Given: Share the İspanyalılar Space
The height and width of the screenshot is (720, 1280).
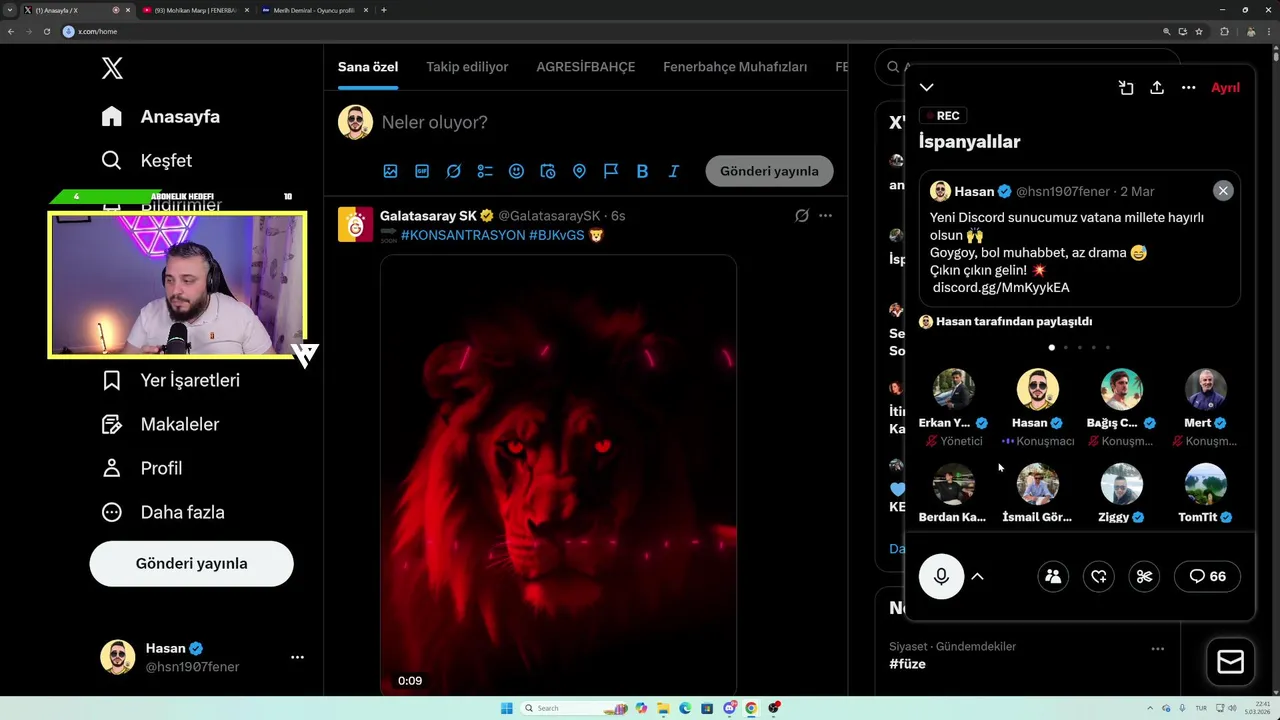Looking at the screenshot, I should click(x=1157, y=88).
